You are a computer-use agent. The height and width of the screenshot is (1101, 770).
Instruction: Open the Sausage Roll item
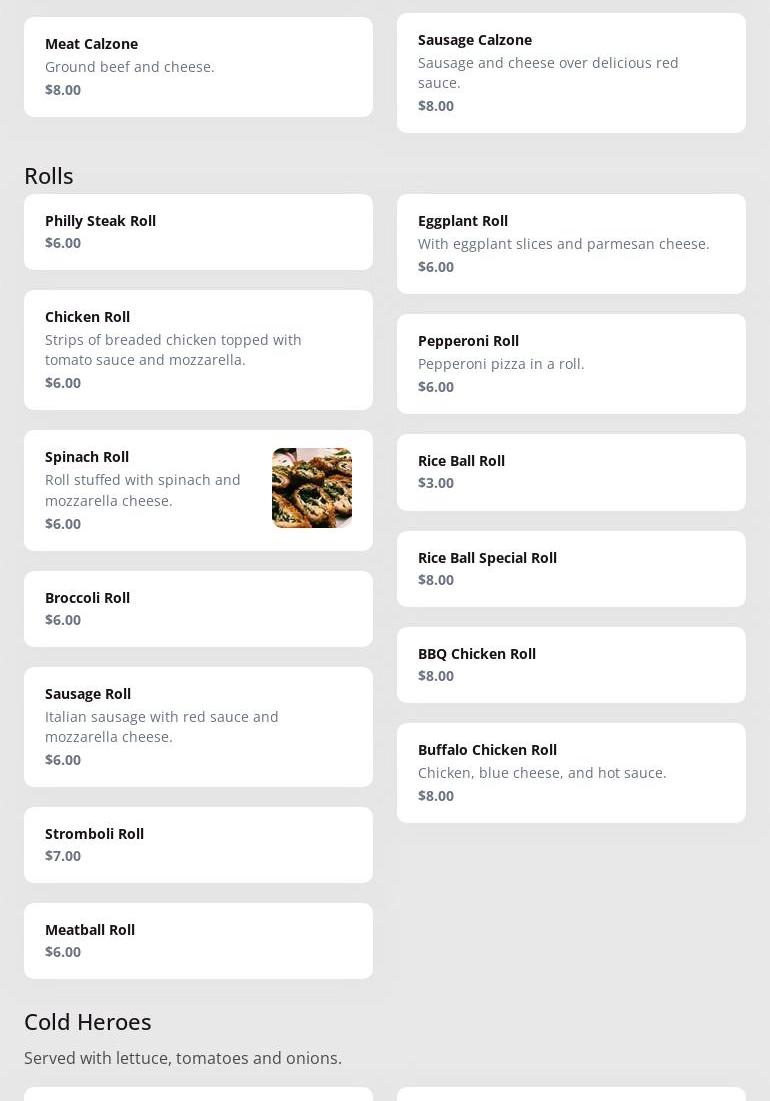pyautogui.click(x=198, y=727)
